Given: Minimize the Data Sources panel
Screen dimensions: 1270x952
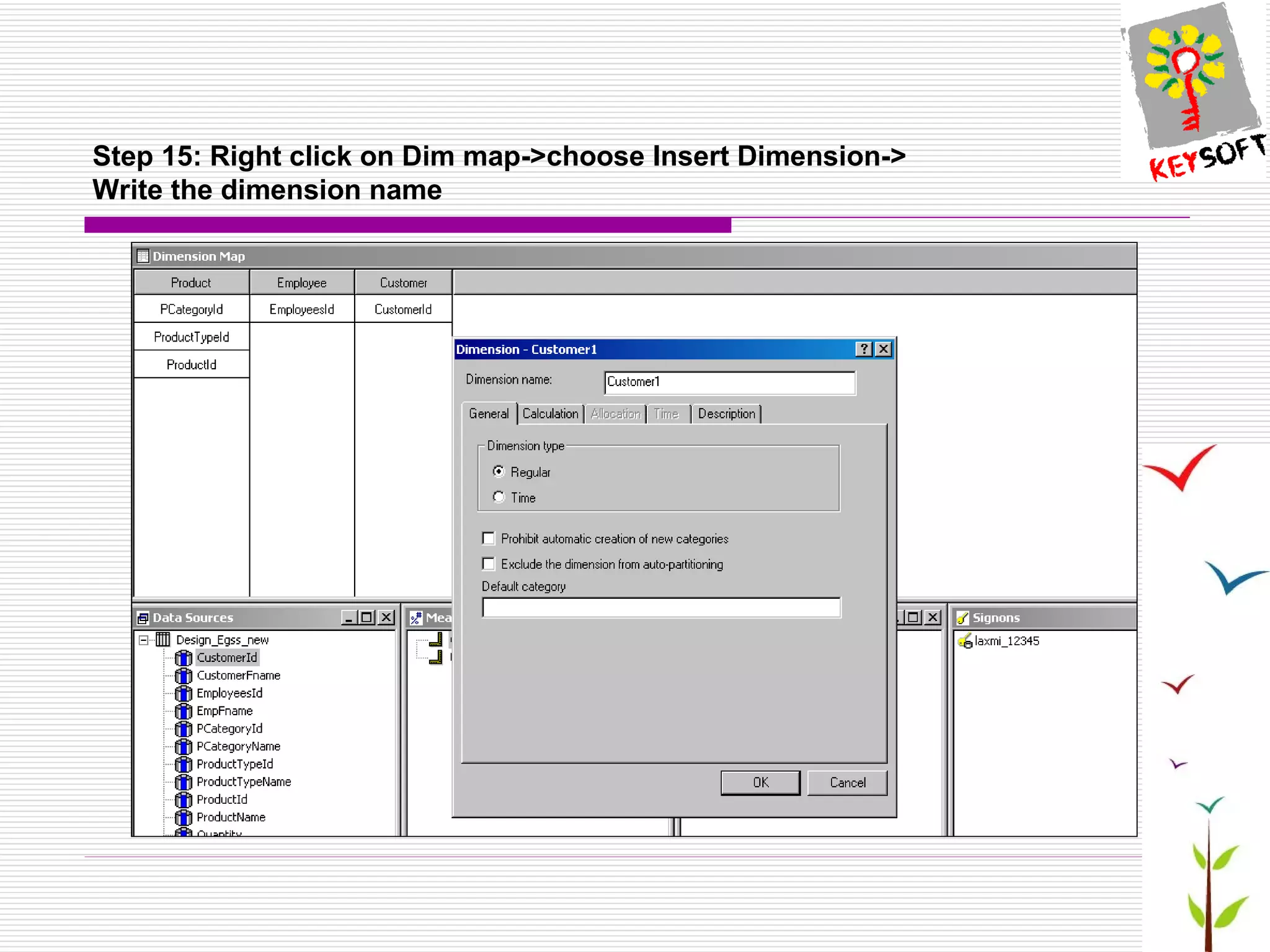Looking at the screenshot, I should 349,617.
